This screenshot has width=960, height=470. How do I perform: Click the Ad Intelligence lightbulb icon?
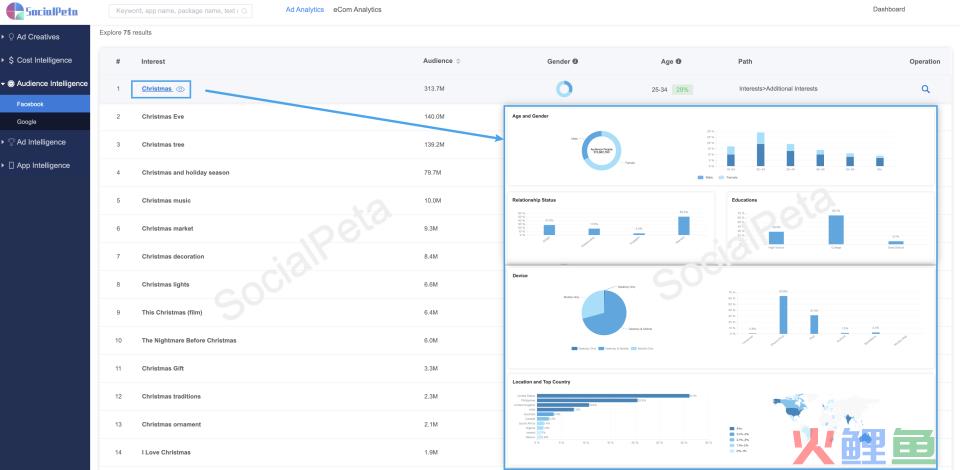tap(11, 142)
